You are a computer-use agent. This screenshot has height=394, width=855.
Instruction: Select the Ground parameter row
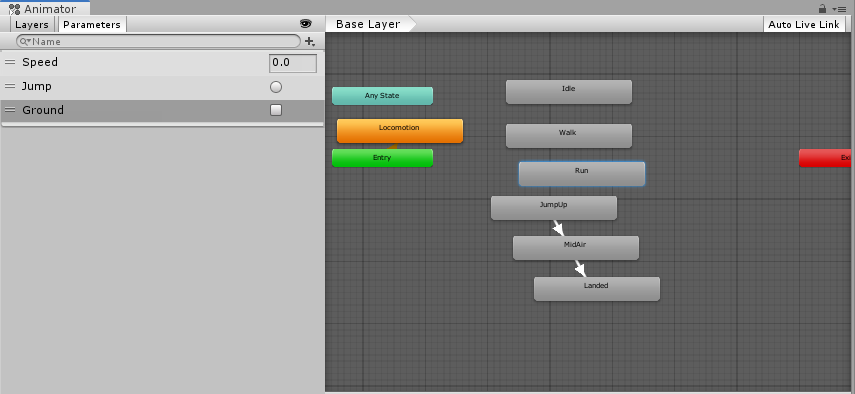pyautogui.click(x=162, y=111)
